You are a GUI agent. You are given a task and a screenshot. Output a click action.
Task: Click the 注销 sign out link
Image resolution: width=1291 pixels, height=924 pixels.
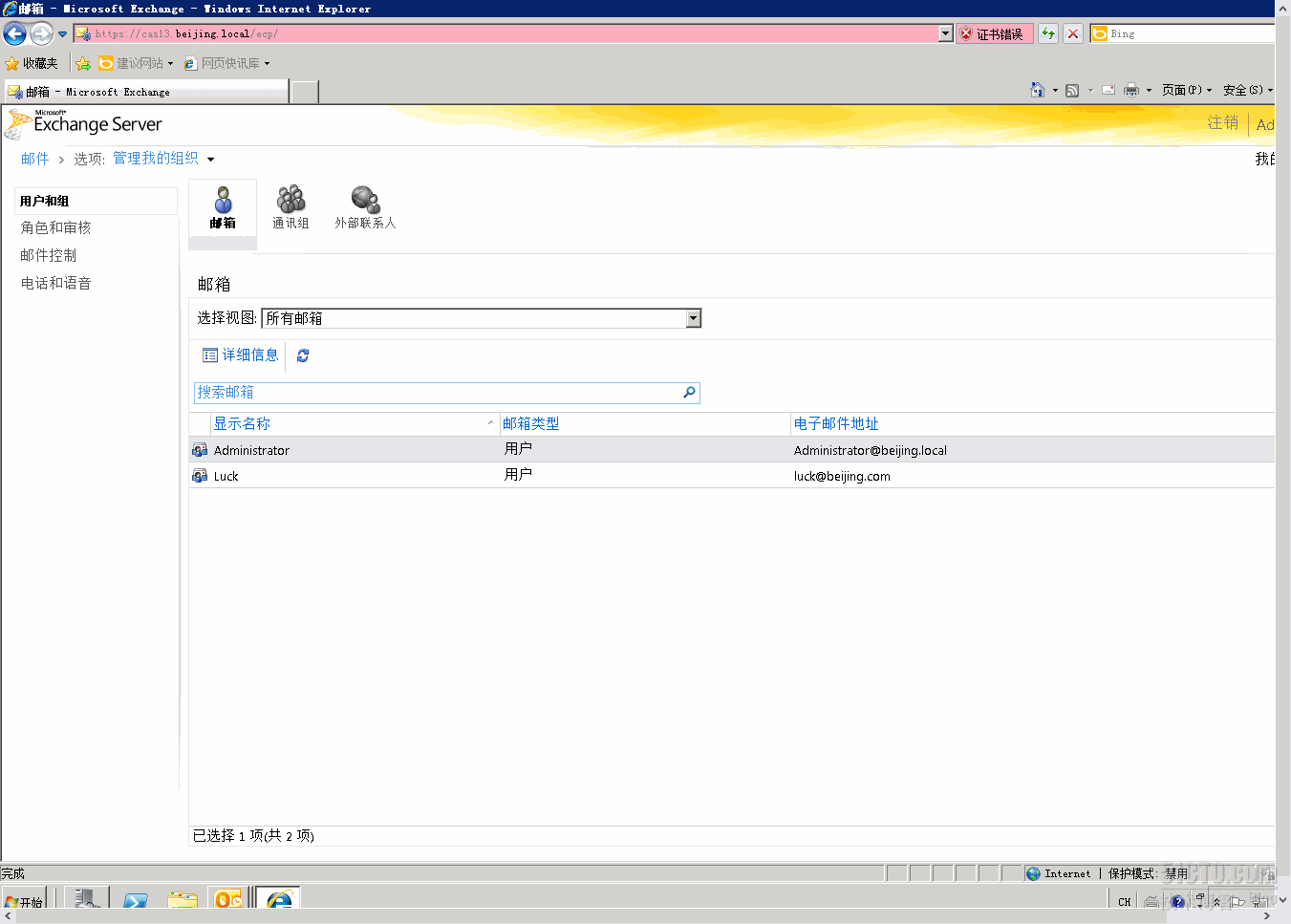coord(1222,123)
